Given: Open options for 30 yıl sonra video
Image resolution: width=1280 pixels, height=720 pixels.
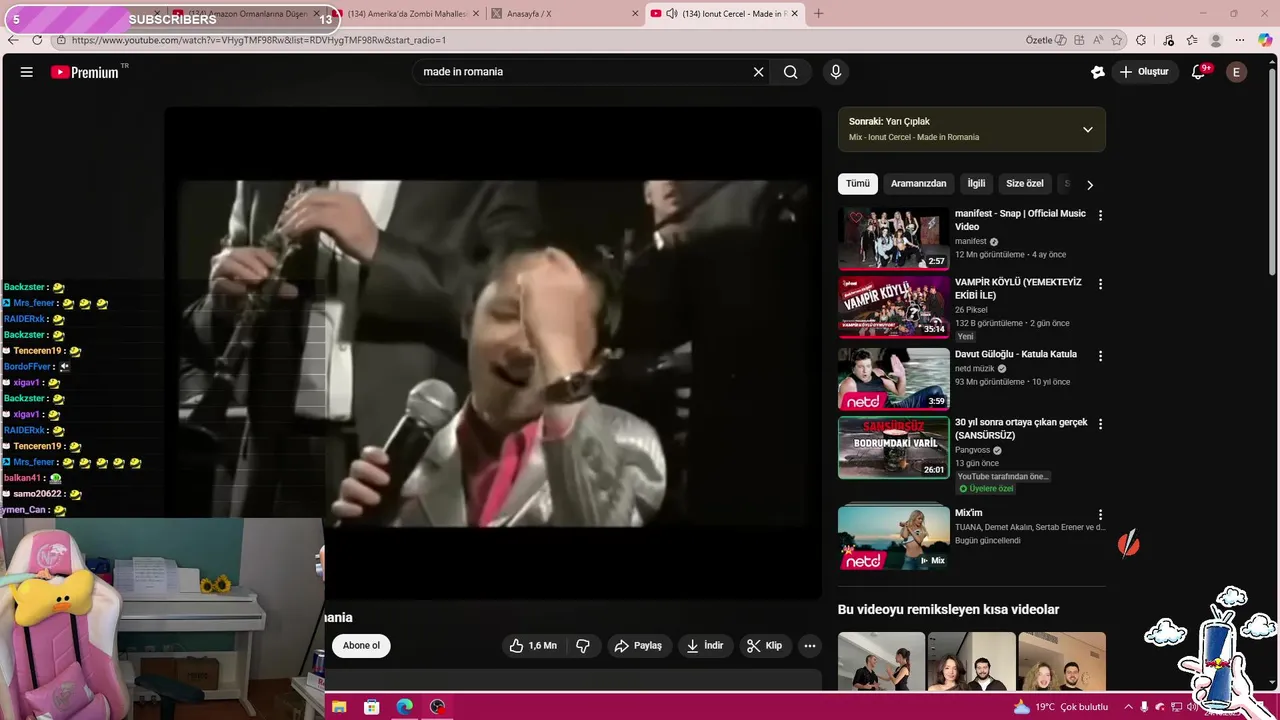Looking at the screenshot, I should pyautogui.click(x=1100, y=424).
